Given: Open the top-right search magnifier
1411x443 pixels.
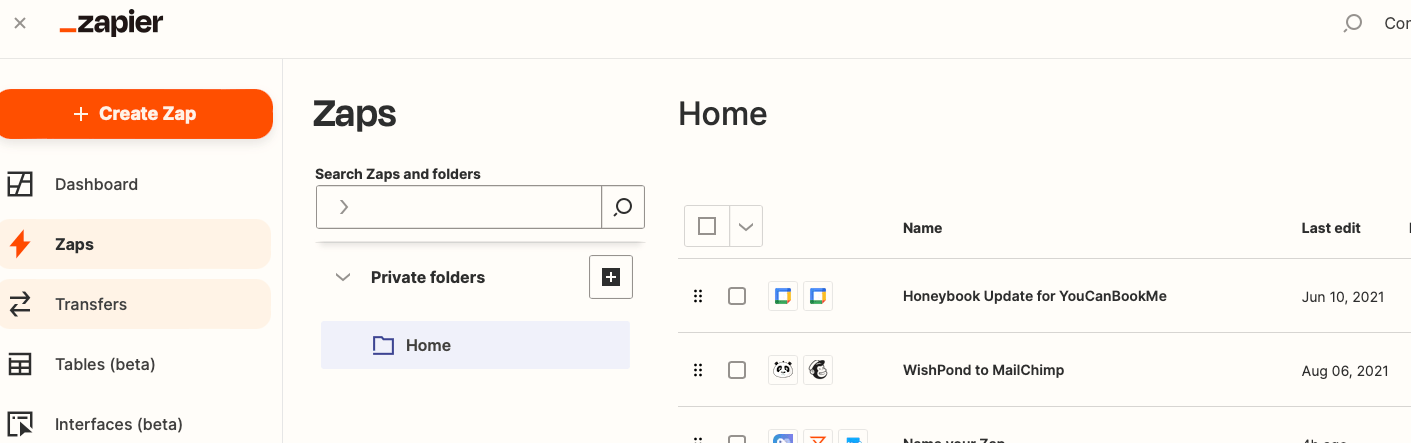Looking at the screenshot, I should tap(1352, 23).
